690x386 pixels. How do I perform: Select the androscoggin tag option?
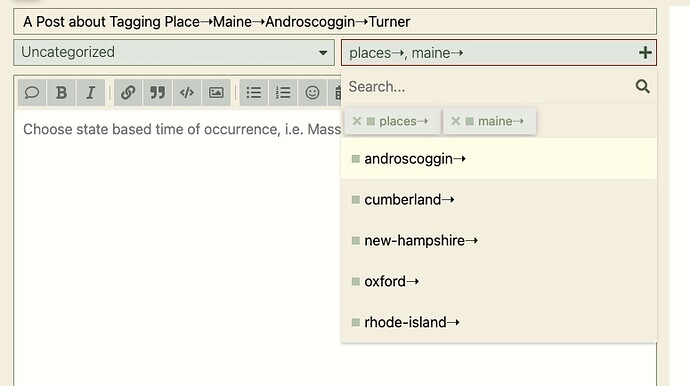coord(499,158)
